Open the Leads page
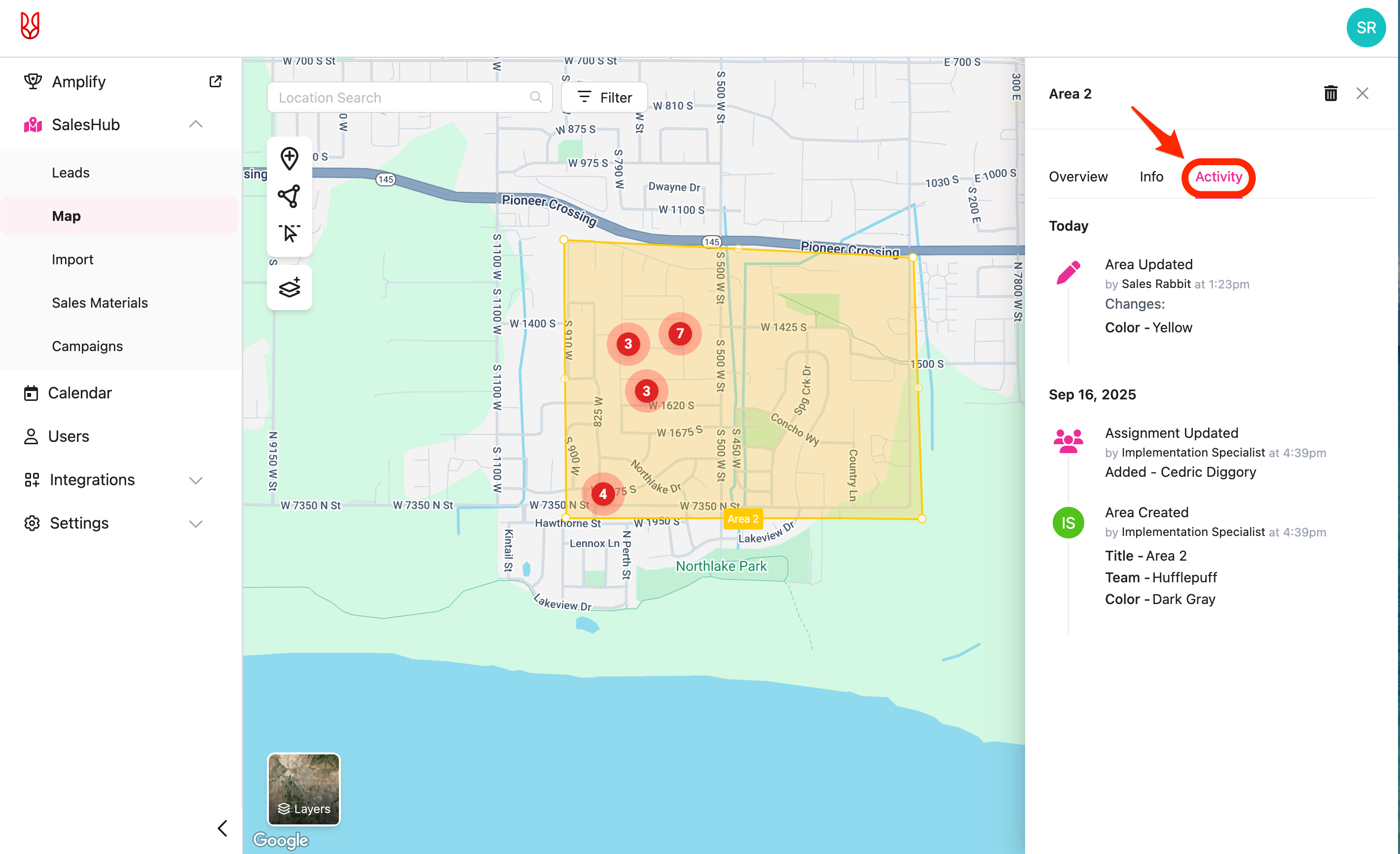Screen dimensions: 1400x854 click(71, 173)
